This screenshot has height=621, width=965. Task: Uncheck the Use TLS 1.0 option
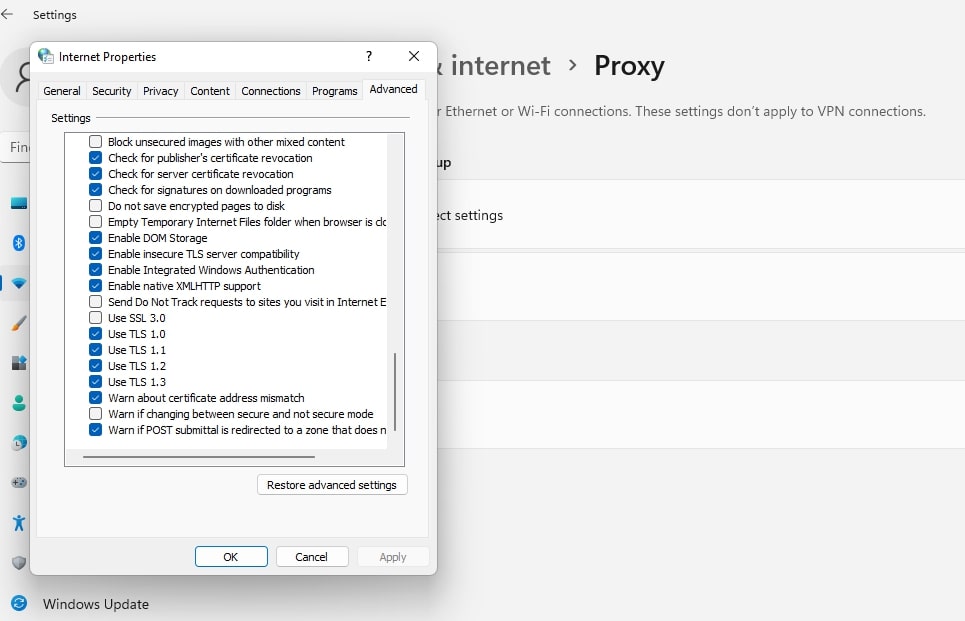96,334
